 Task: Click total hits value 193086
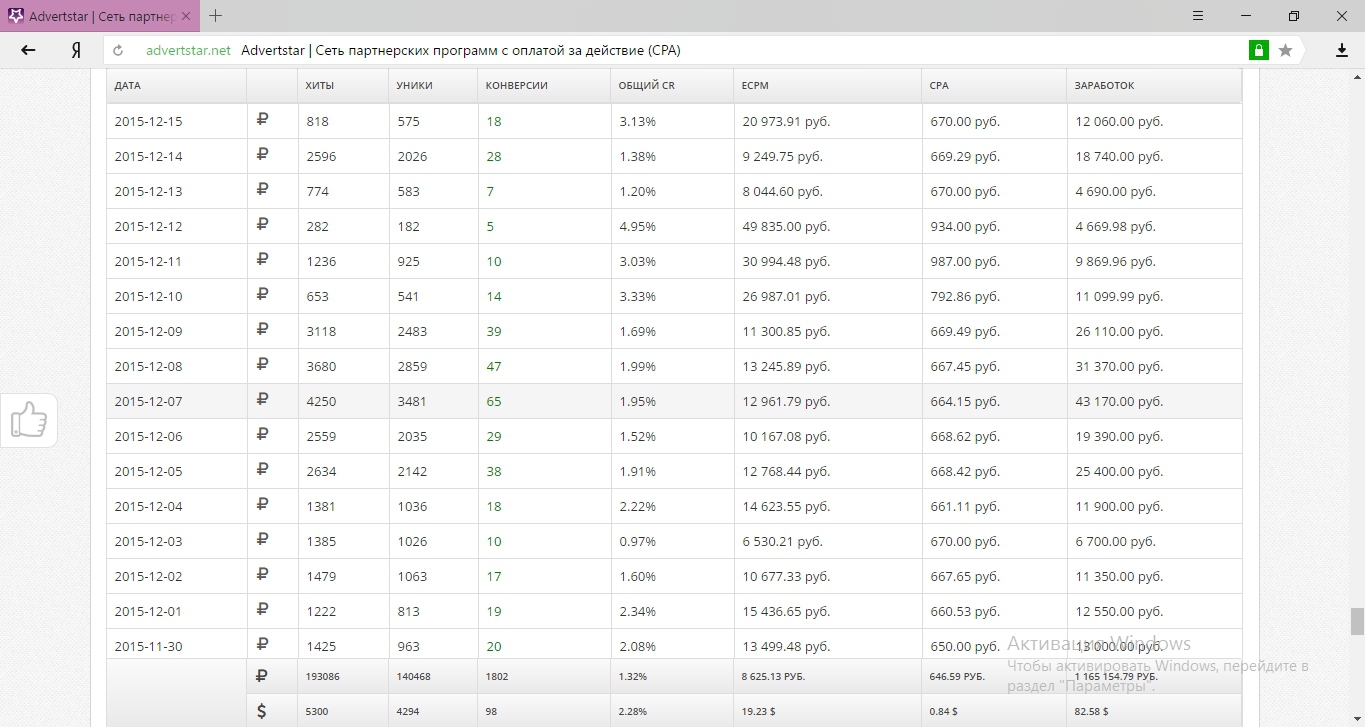pyautogui.click(x=323, y=677)
